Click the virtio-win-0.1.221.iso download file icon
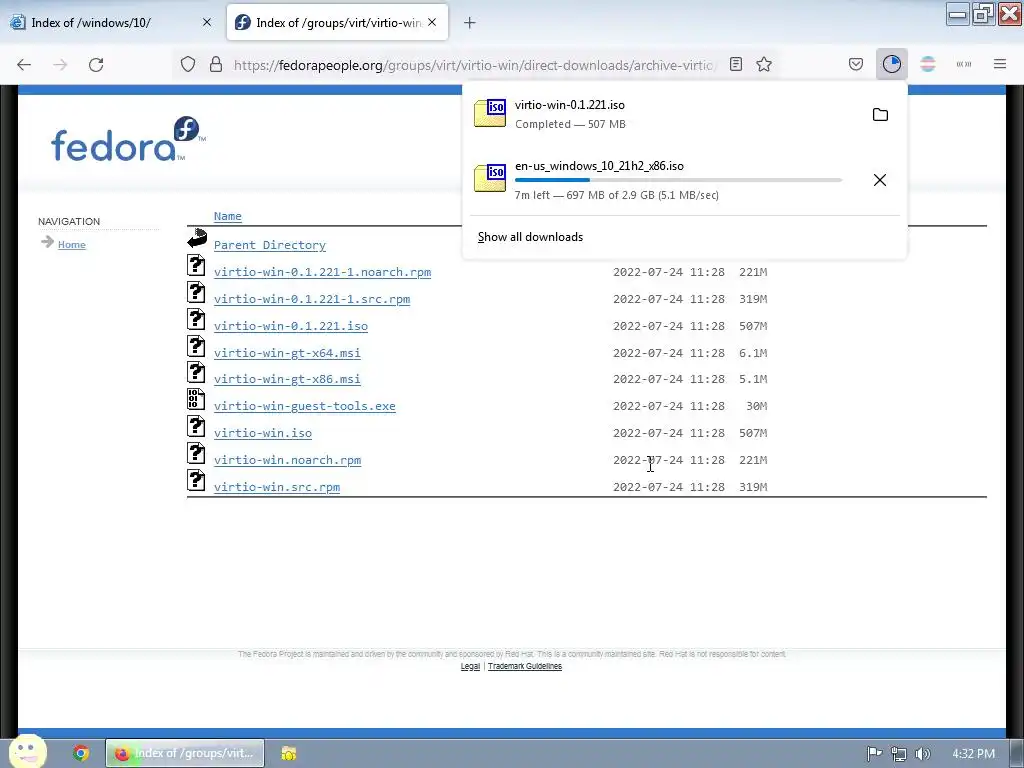The width and height of the screenshot is (1024, 768). pyautogui.click(x=490, y=113)
